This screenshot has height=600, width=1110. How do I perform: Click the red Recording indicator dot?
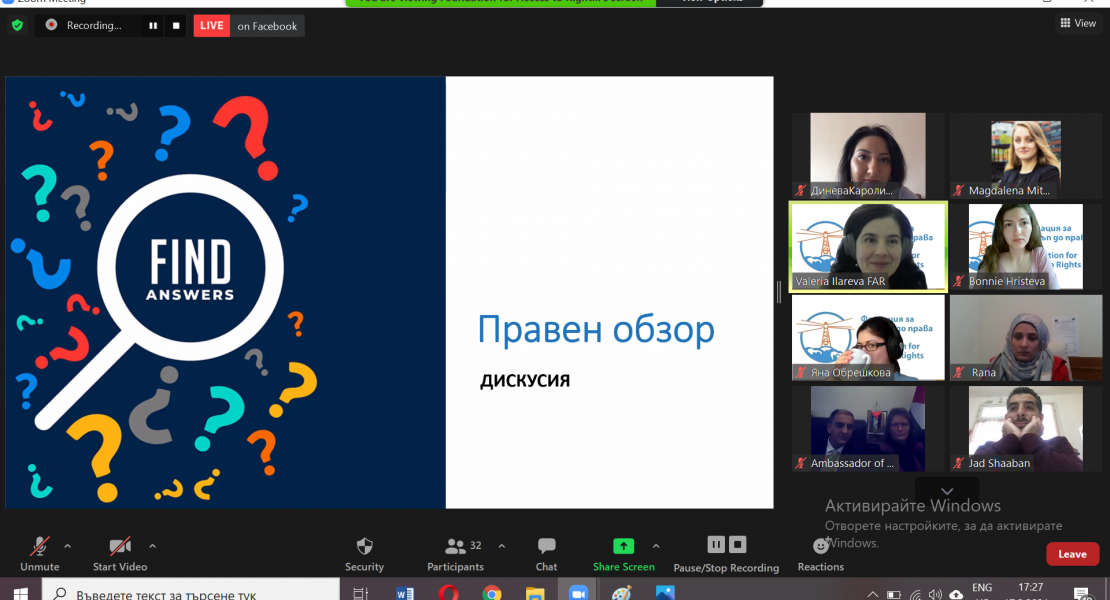(52, 25)
